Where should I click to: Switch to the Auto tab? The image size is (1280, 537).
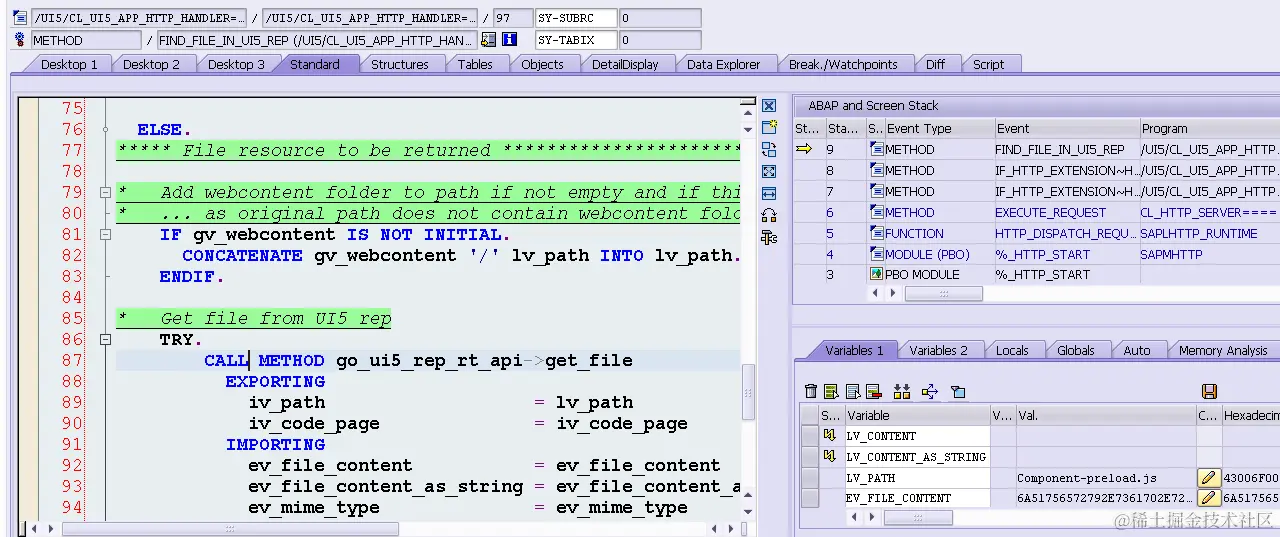(1137, 350)
